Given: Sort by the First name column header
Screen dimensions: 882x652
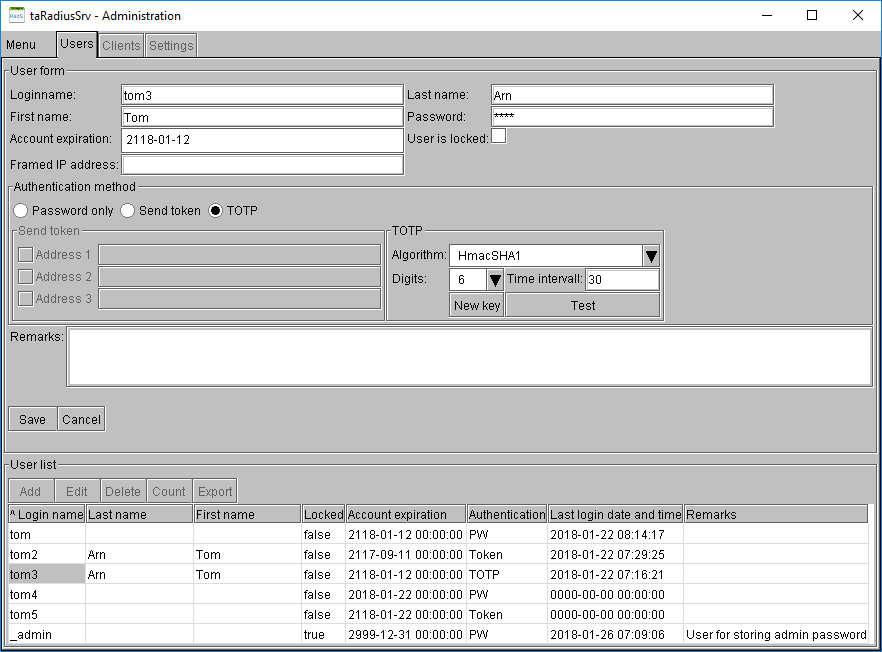Looking at the screenshot, I should coord(247,514).
